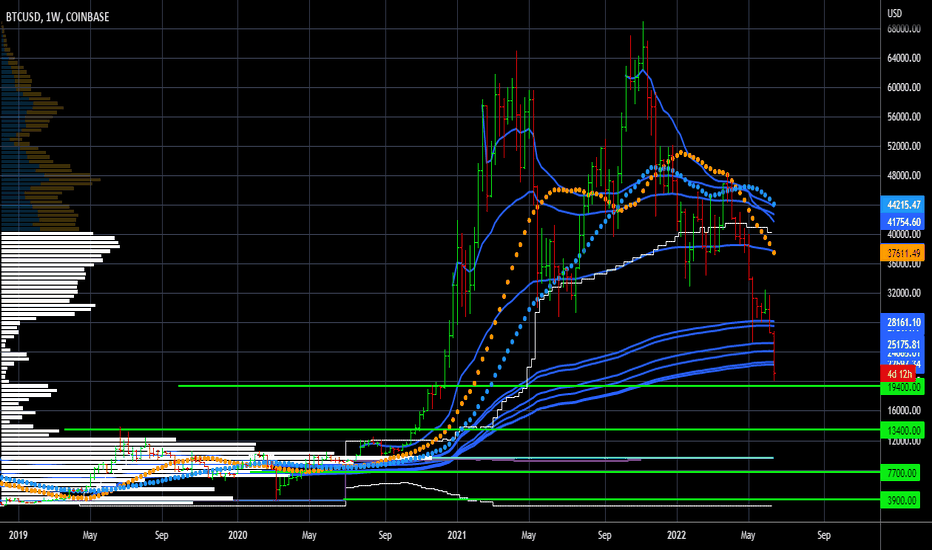This screenshot has width=932, height=550.
Task: Click the 2021 label on time axis
Action: click(457, 535)
